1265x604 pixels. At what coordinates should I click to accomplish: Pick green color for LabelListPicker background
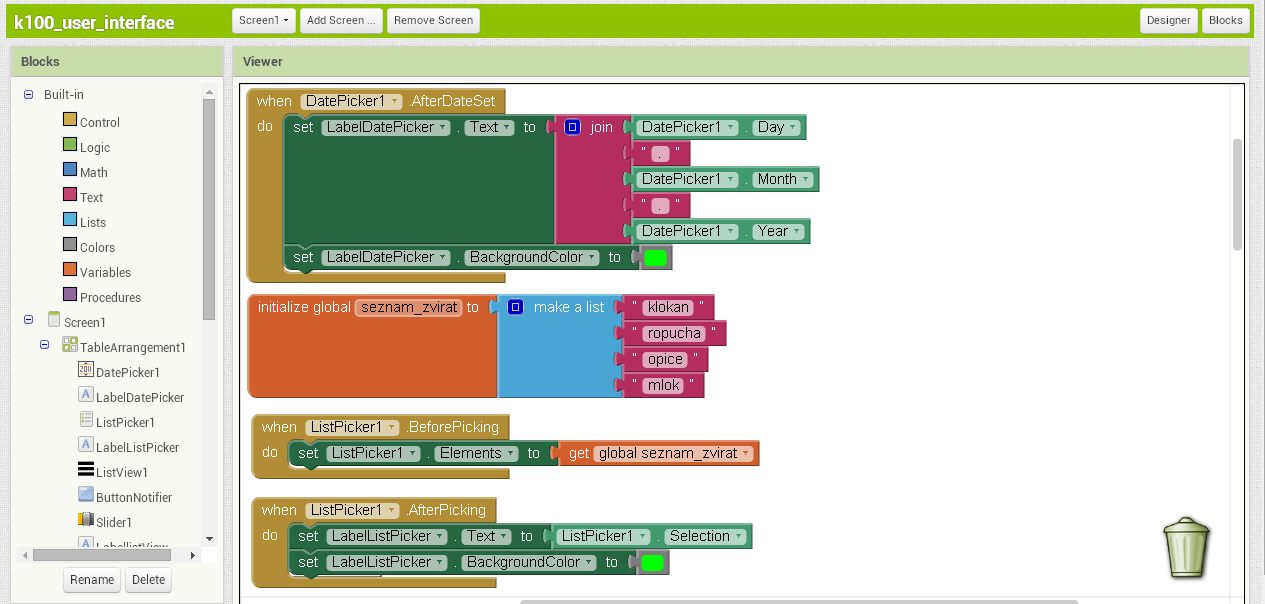tap(652, 563)
